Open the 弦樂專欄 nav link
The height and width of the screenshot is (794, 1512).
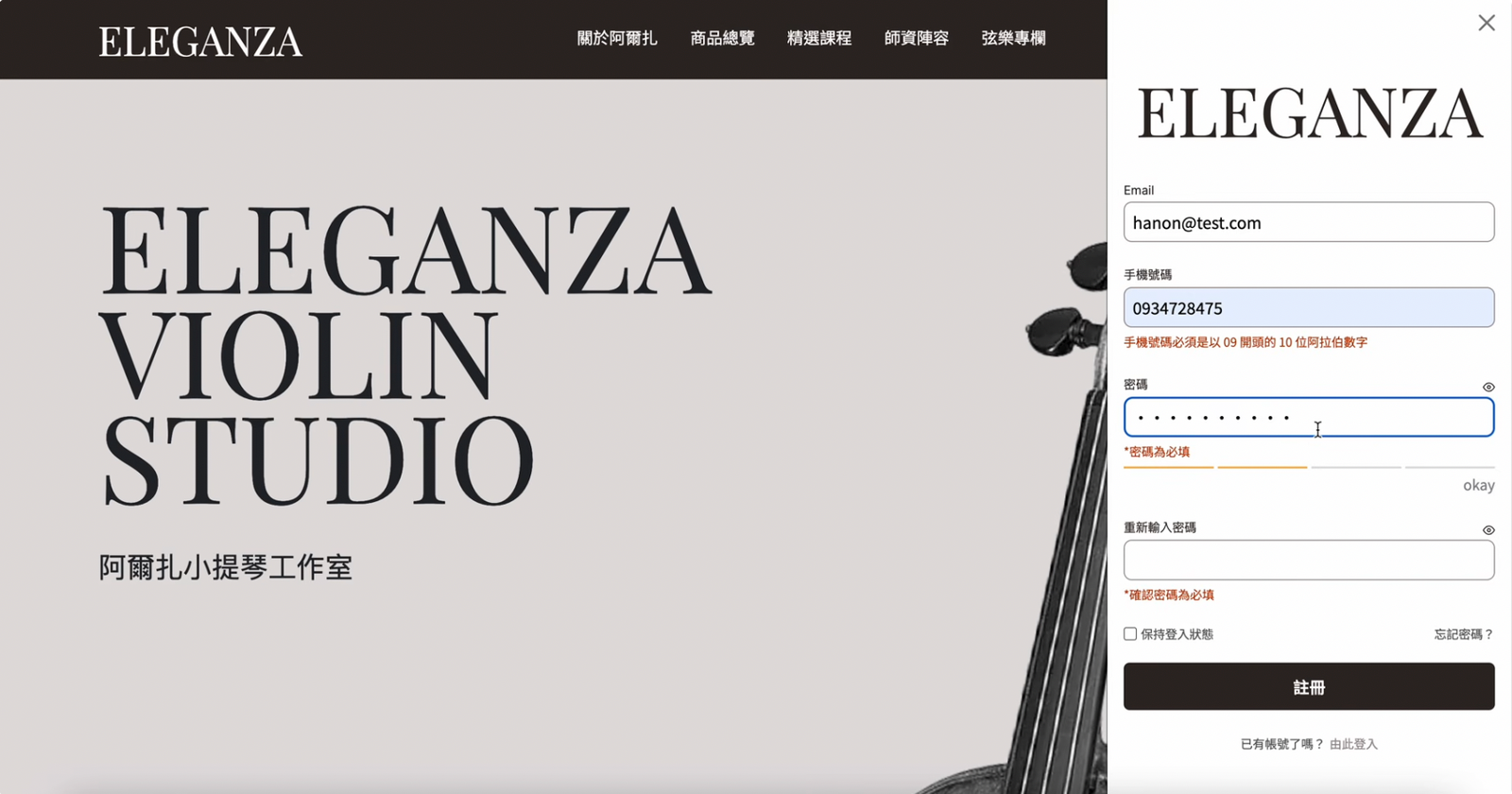1013,39
